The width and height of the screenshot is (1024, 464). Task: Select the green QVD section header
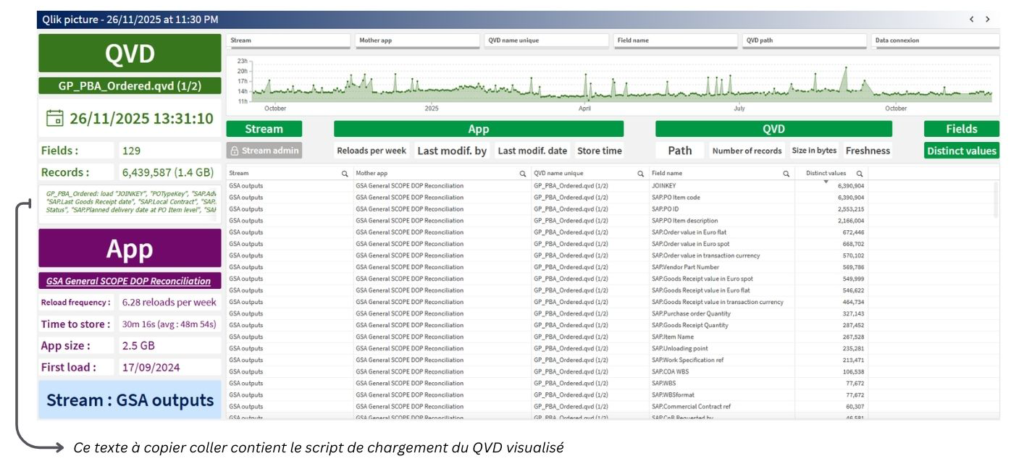click(773, 129)
